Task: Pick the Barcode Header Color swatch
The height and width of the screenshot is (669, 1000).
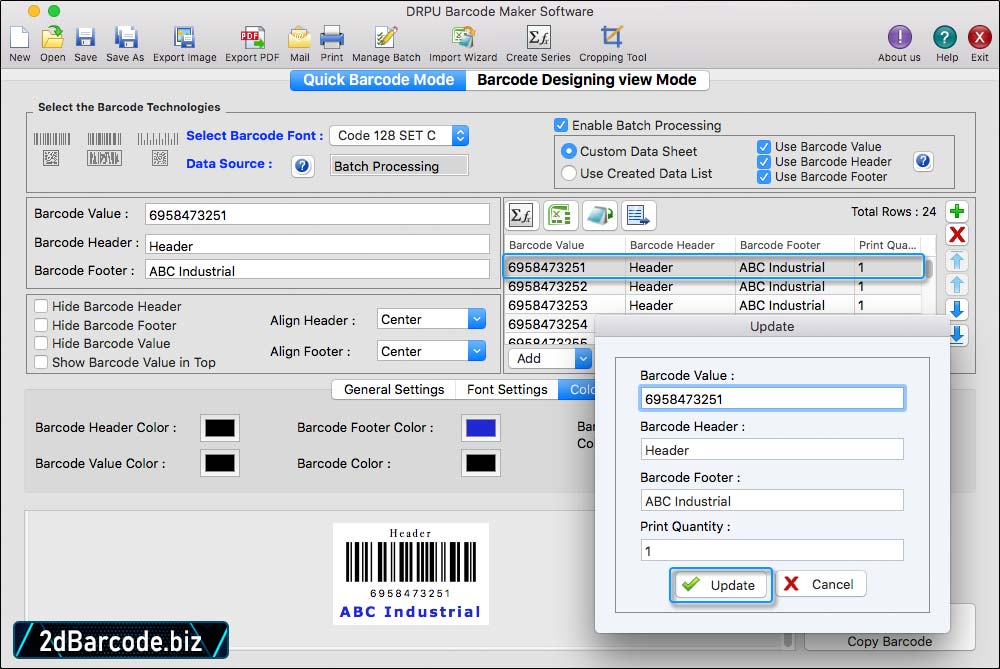Action: pyautogui.click(x=220, y=427)
